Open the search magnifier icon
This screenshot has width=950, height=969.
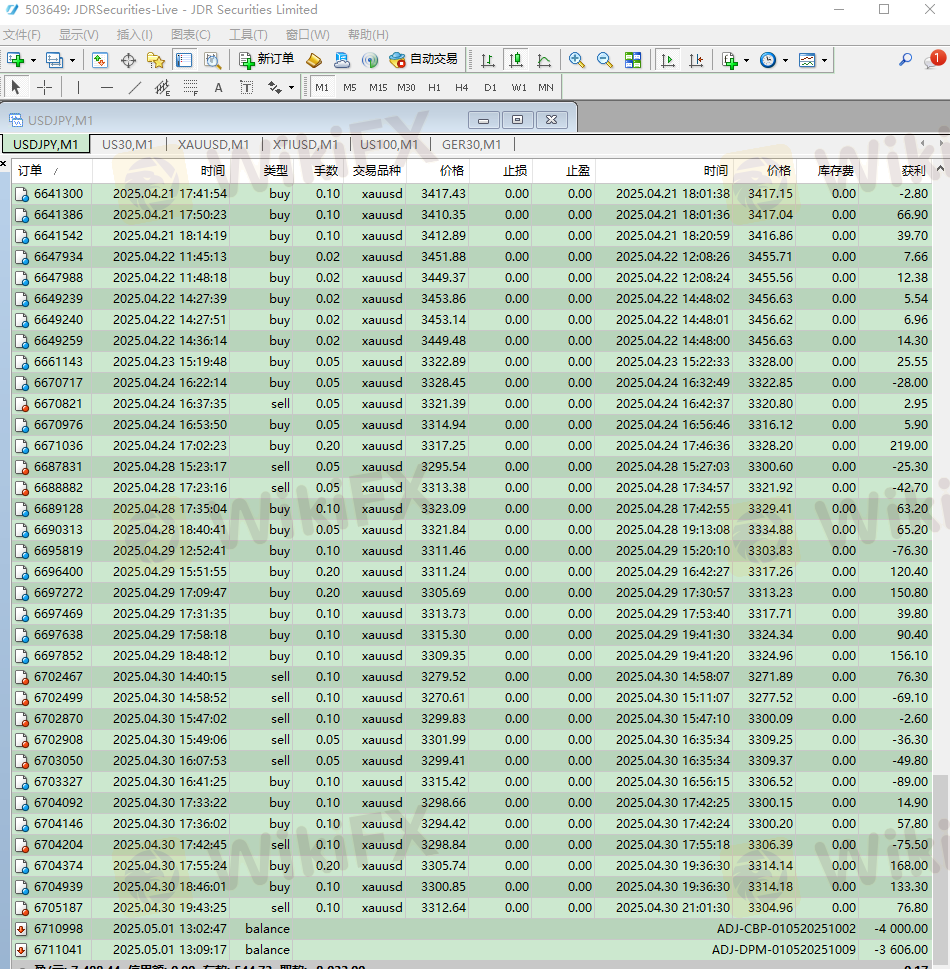[x=905, y=60]
